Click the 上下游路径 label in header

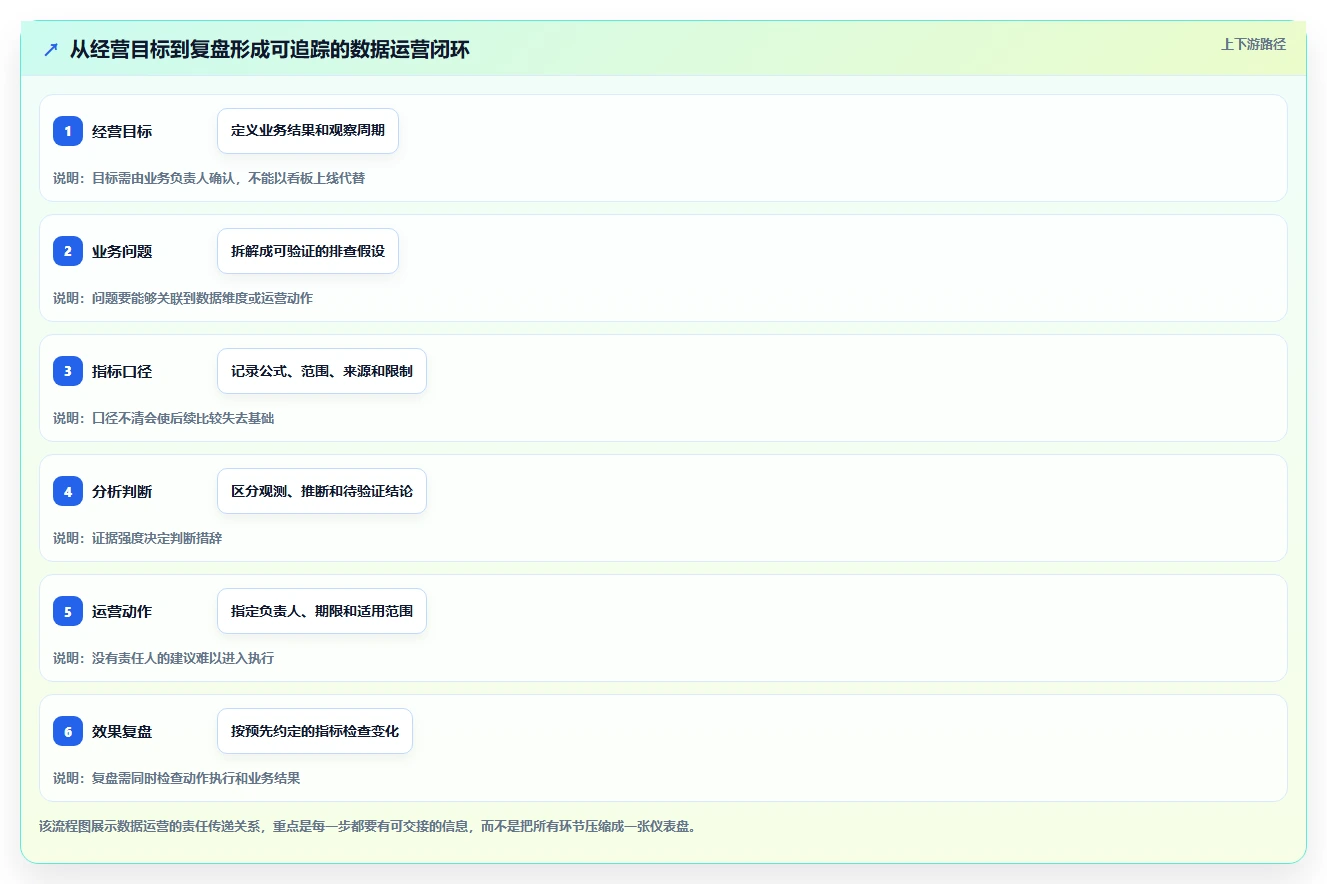[x=1253, y=44]
